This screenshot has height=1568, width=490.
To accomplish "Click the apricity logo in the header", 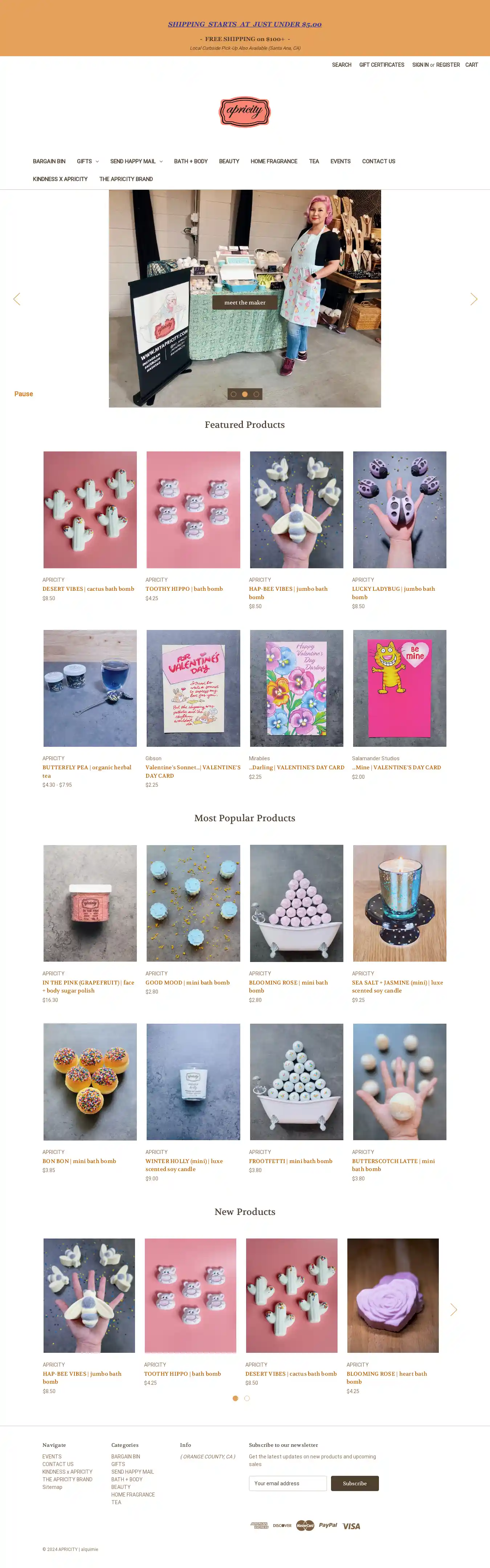I will point(244,111).
